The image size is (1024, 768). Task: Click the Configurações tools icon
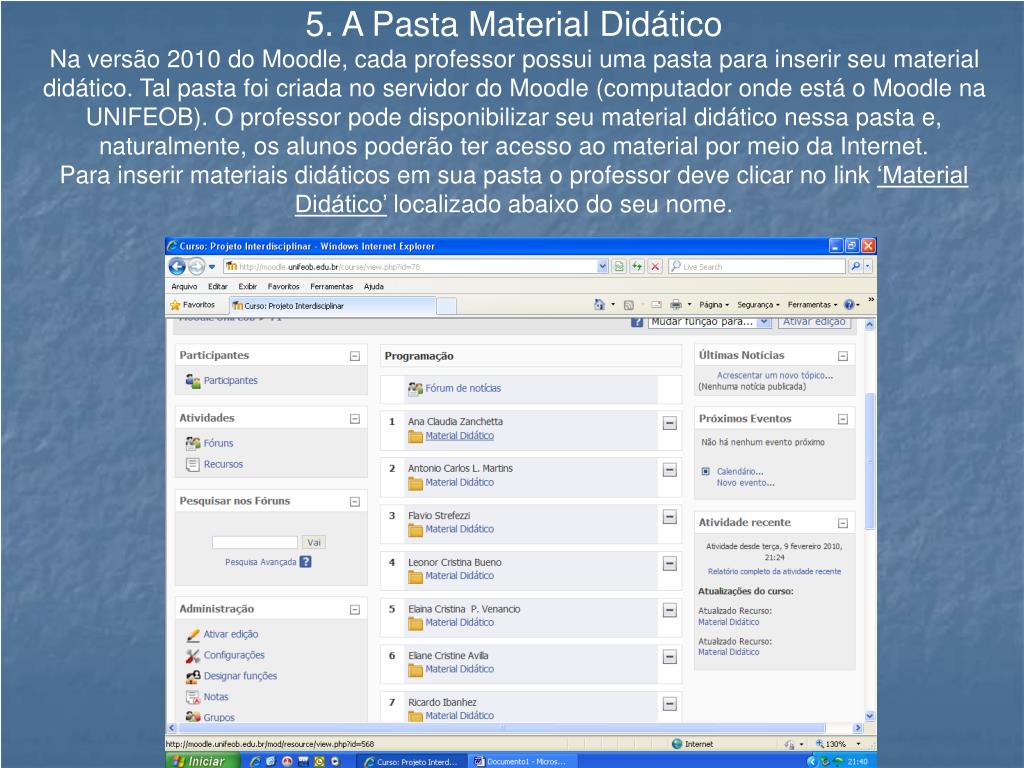pos(193,656)
